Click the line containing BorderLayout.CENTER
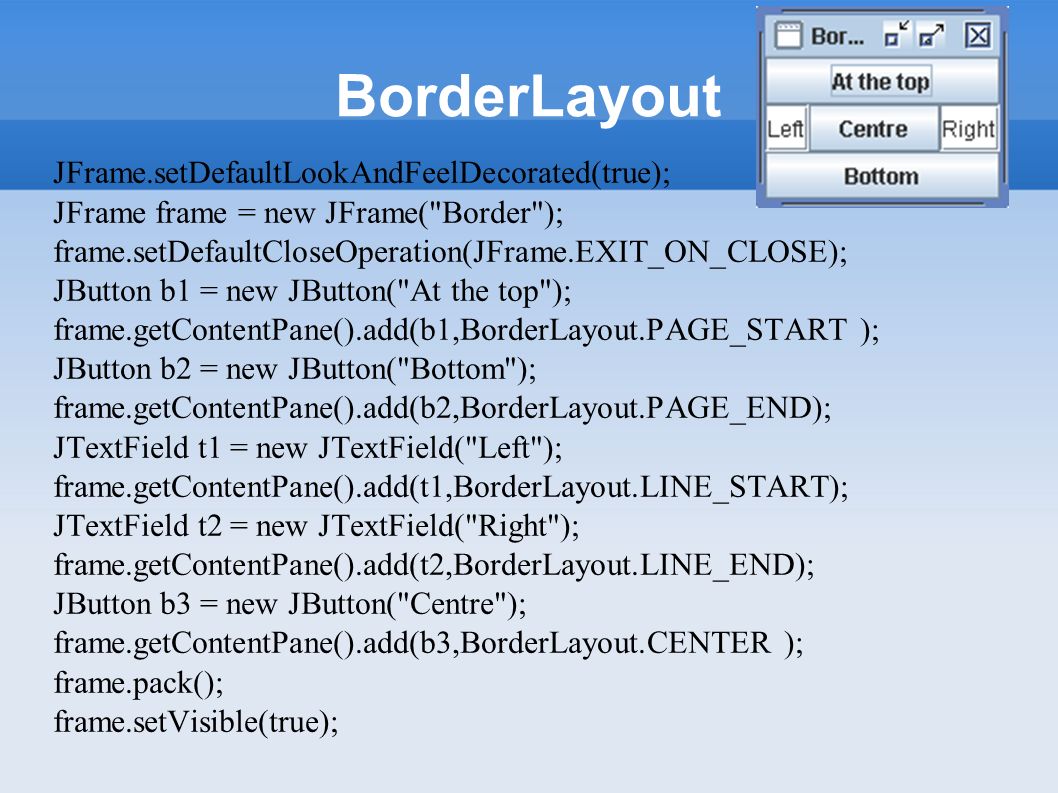Screen dimensions: 1058x793 [428, 644]
